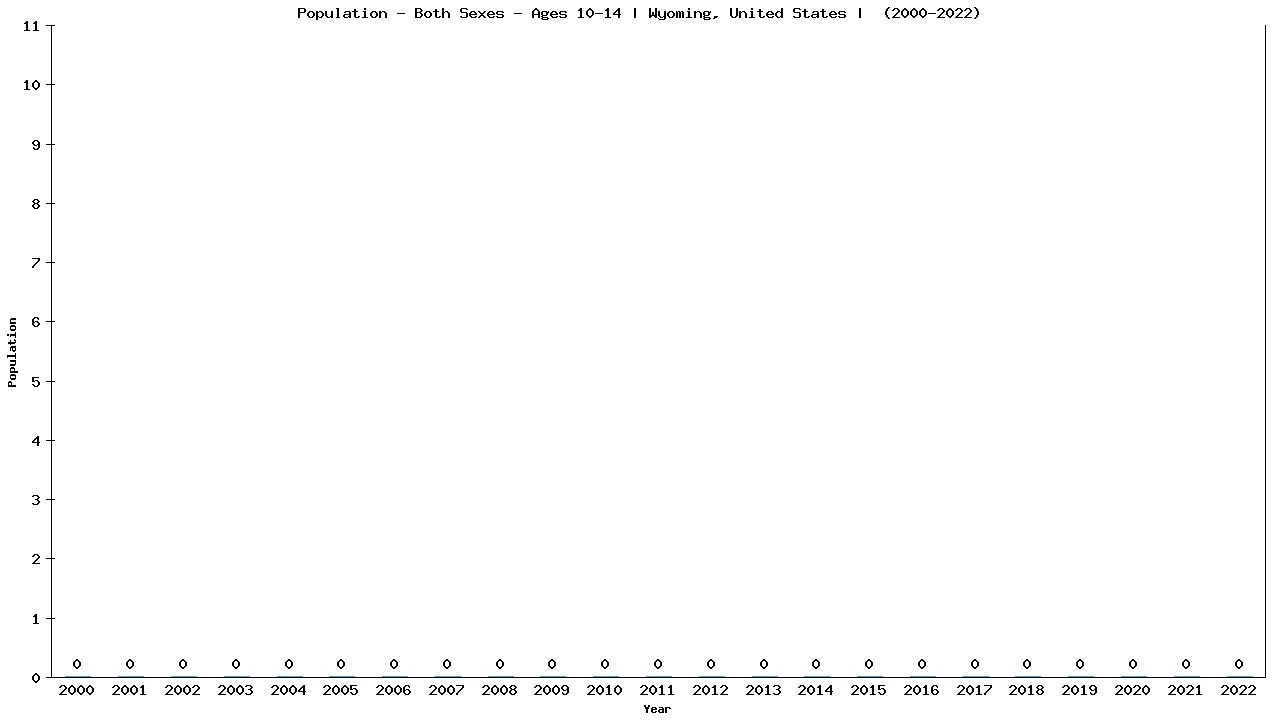Select the 2015 year label on x-axis
Viewport: 1280px width, 720px height.
(869, 690)
